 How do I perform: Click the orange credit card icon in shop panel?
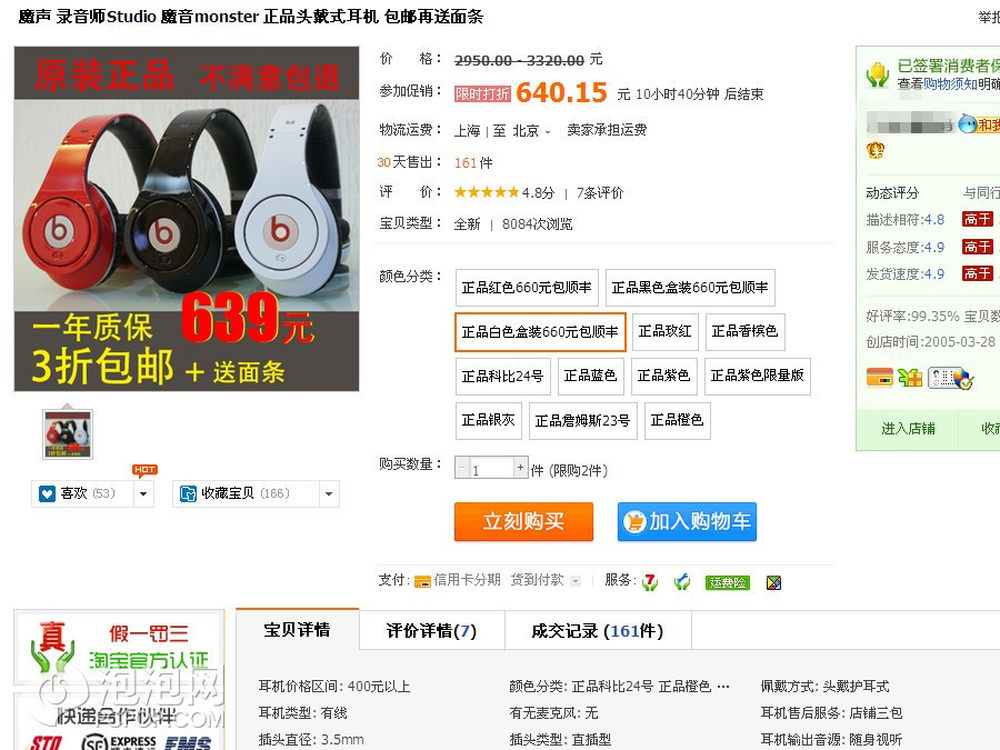879,378
